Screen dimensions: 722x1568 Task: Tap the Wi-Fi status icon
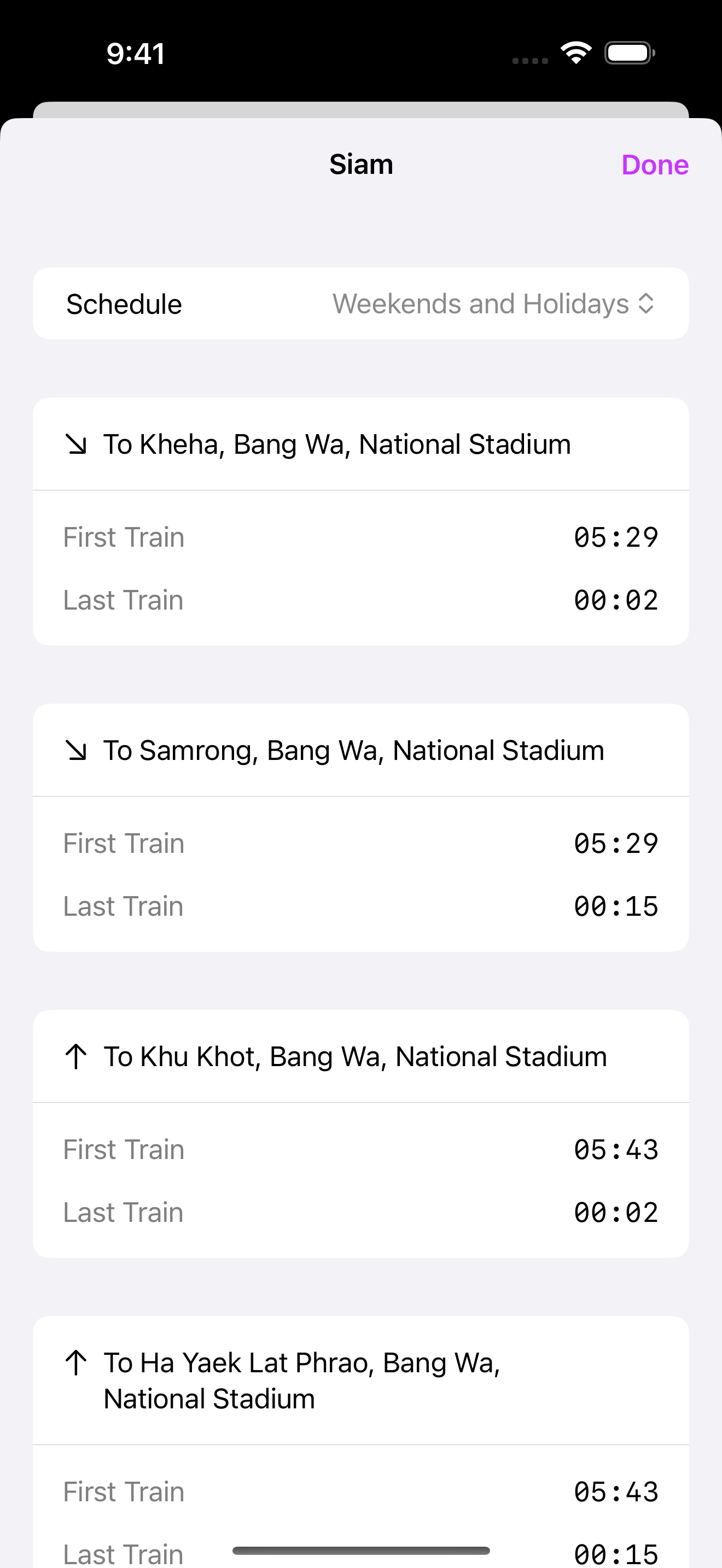coord(576,53)
